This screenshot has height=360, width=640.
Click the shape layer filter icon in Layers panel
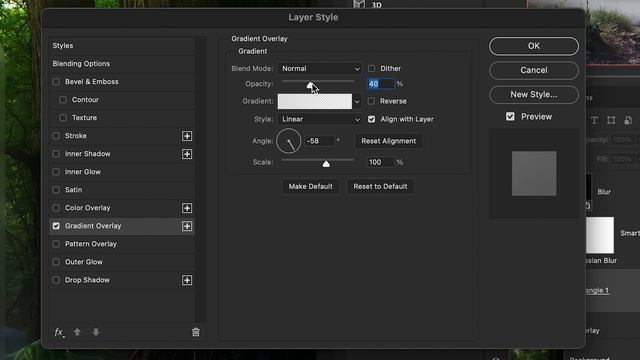(x=611, y=120)
